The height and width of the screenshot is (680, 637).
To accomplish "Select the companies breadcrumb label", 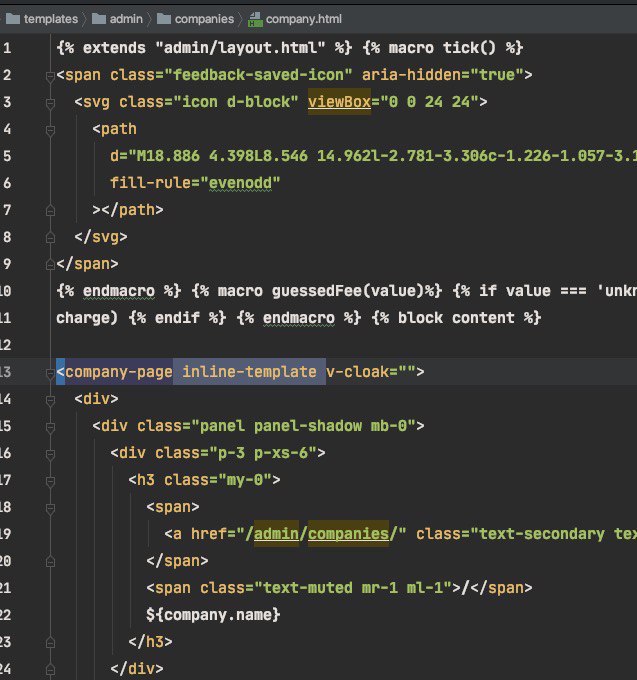I will point(204,19).
